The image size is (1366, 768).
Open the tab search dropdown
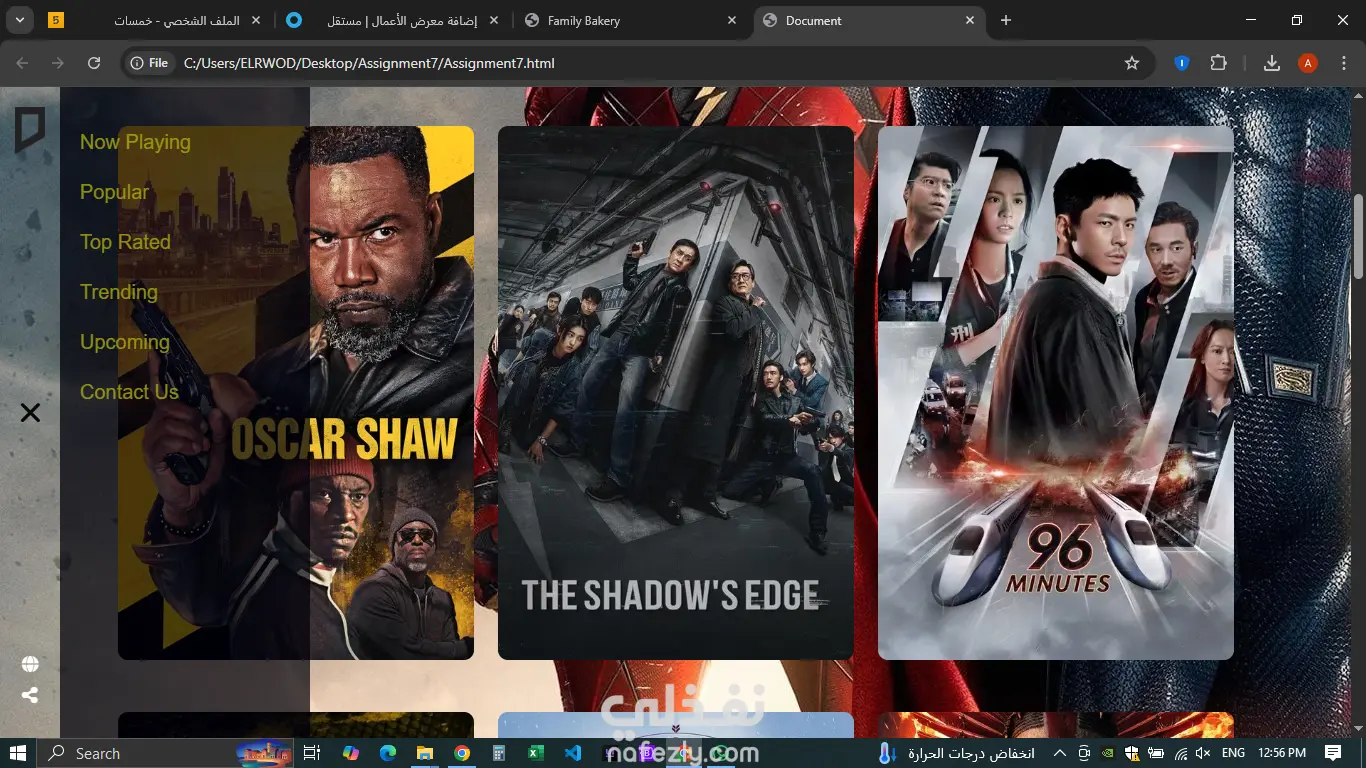pos(20,20)
